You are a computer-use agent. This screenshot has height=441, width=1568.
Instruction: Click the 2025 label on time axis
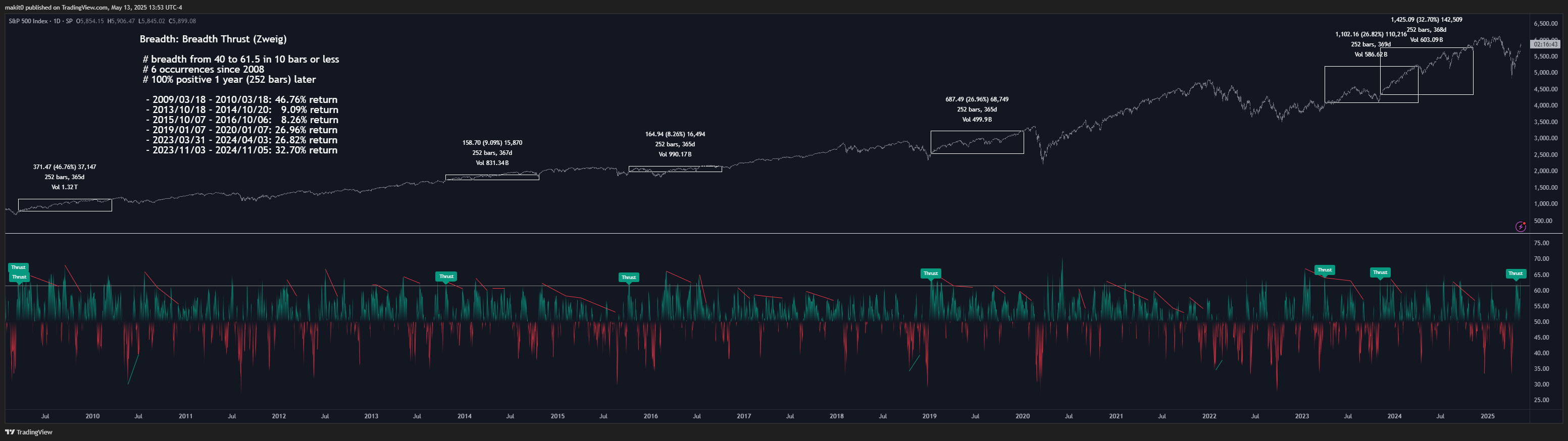[x=1488, y=417]
